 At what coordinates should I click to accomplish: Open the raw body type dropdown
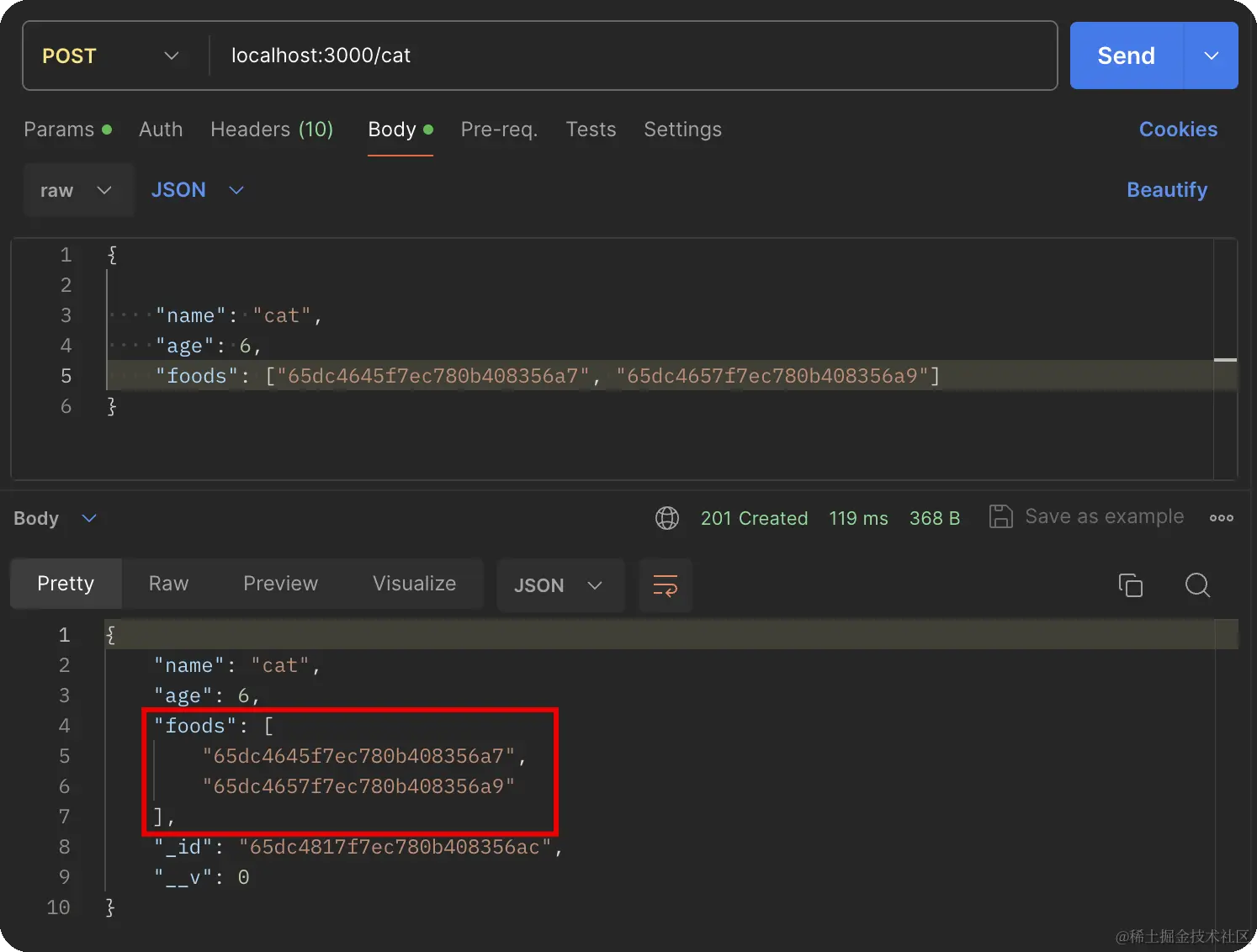click(x=76, y=190)
